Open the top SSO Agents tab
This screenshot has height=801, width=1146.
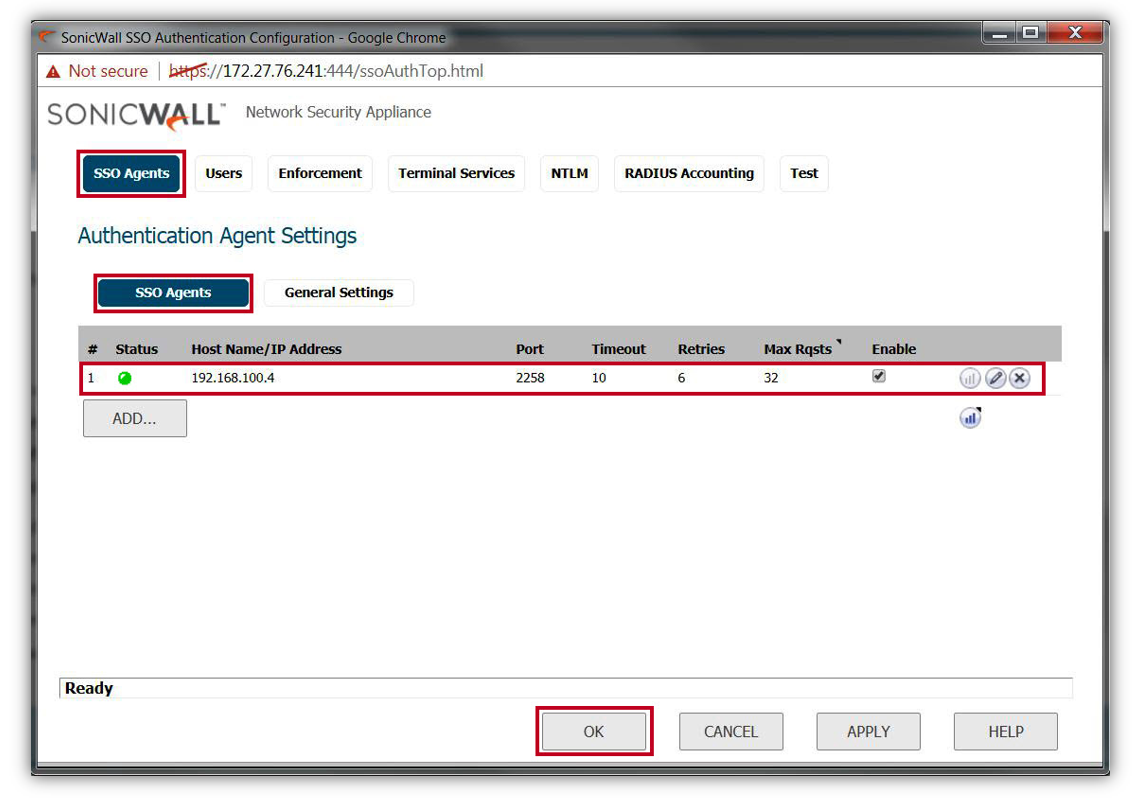point(132,173)
